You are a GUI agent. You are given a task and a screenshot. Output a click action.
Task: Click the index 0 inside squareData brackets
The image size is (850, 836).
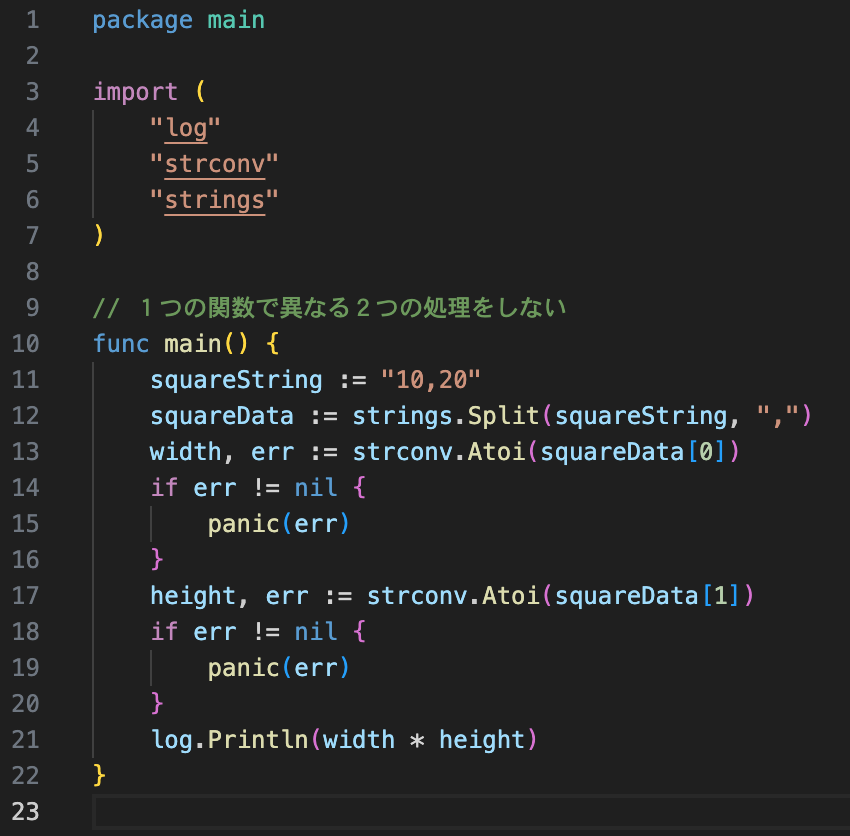click(x=707, y=452)
